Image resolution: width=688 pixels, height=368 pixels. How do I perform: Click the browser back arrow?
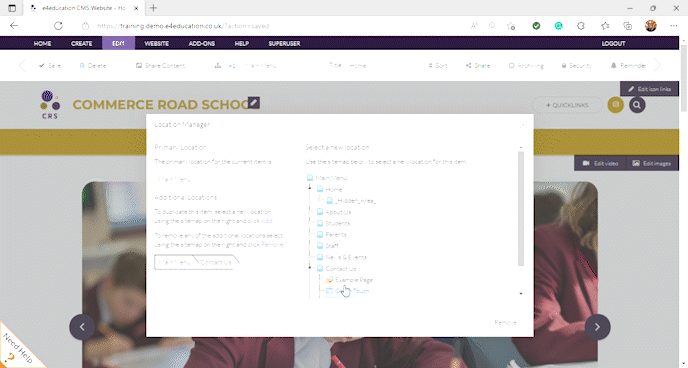[x=14, y=26]
